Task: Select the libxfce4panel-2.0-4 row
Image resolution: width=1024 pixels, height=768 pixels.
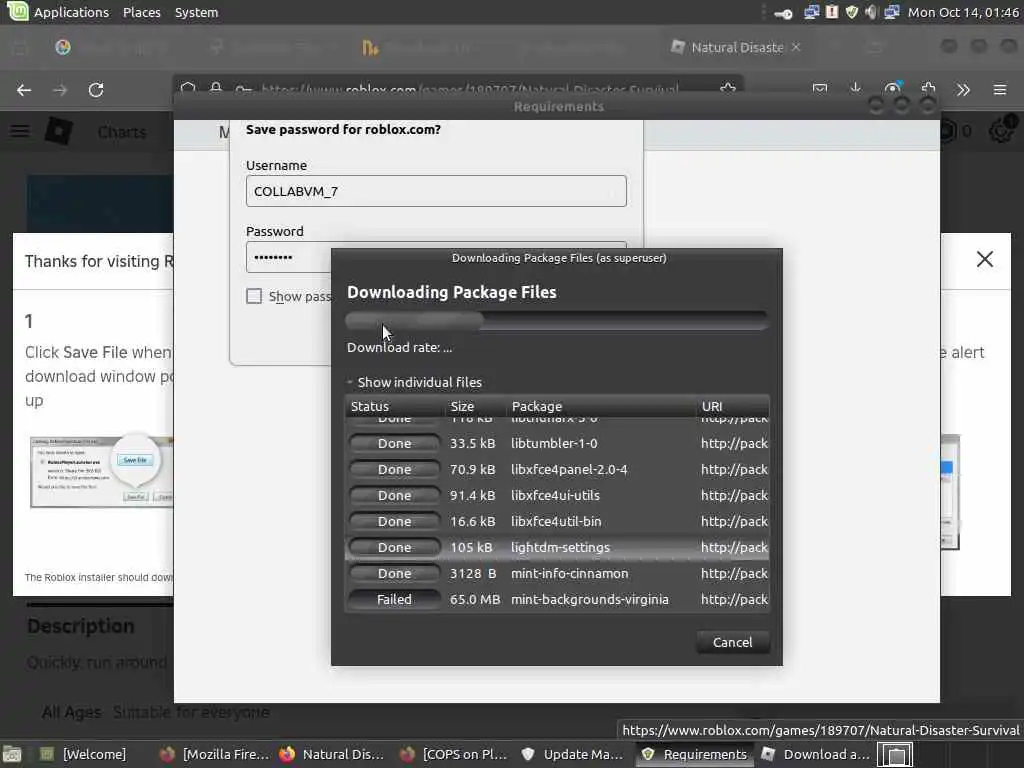Action: tap(557, 470)
